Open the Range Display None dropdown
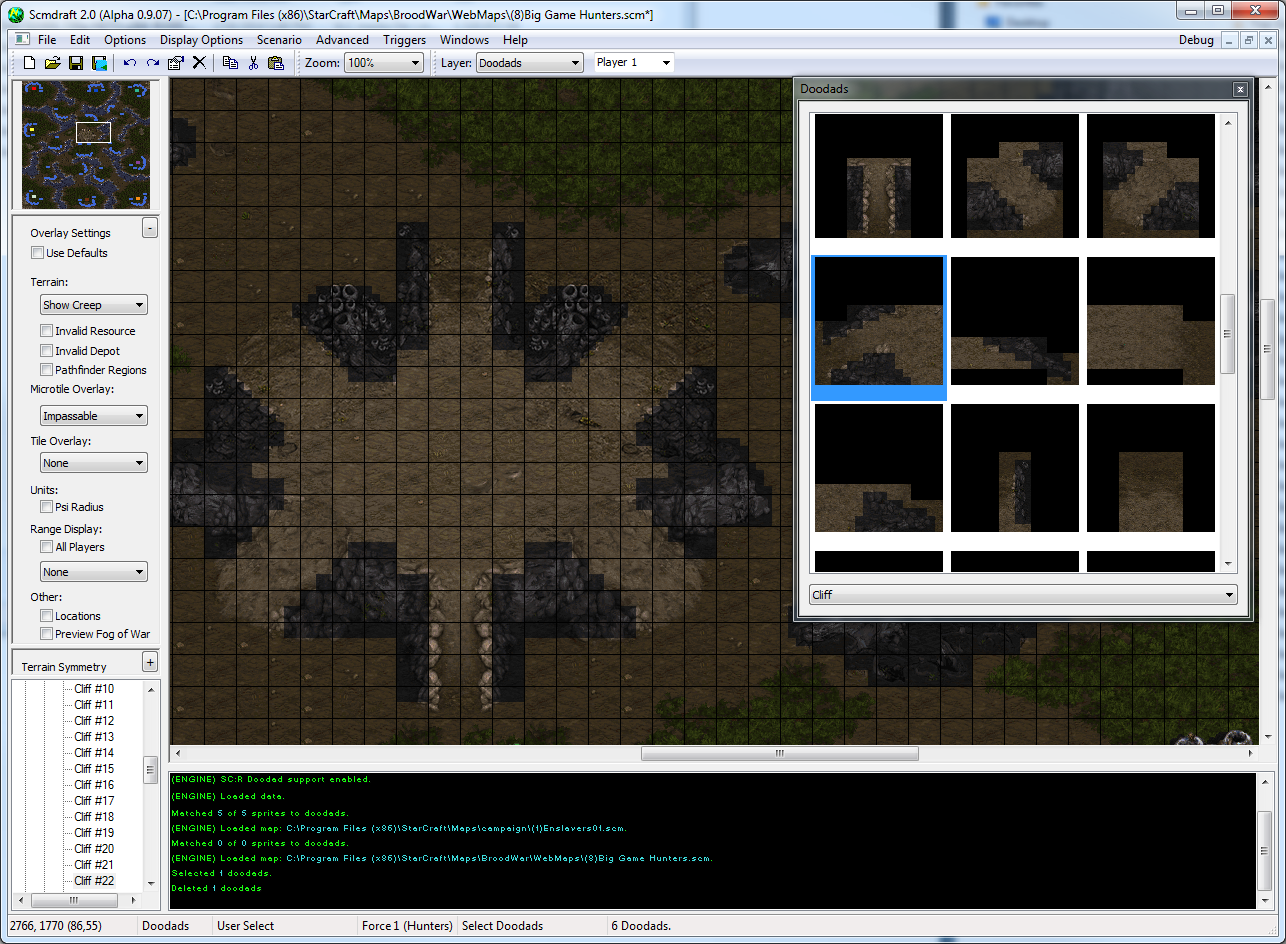The width and height of the screenshot is (1286, 944). [94, 572]
